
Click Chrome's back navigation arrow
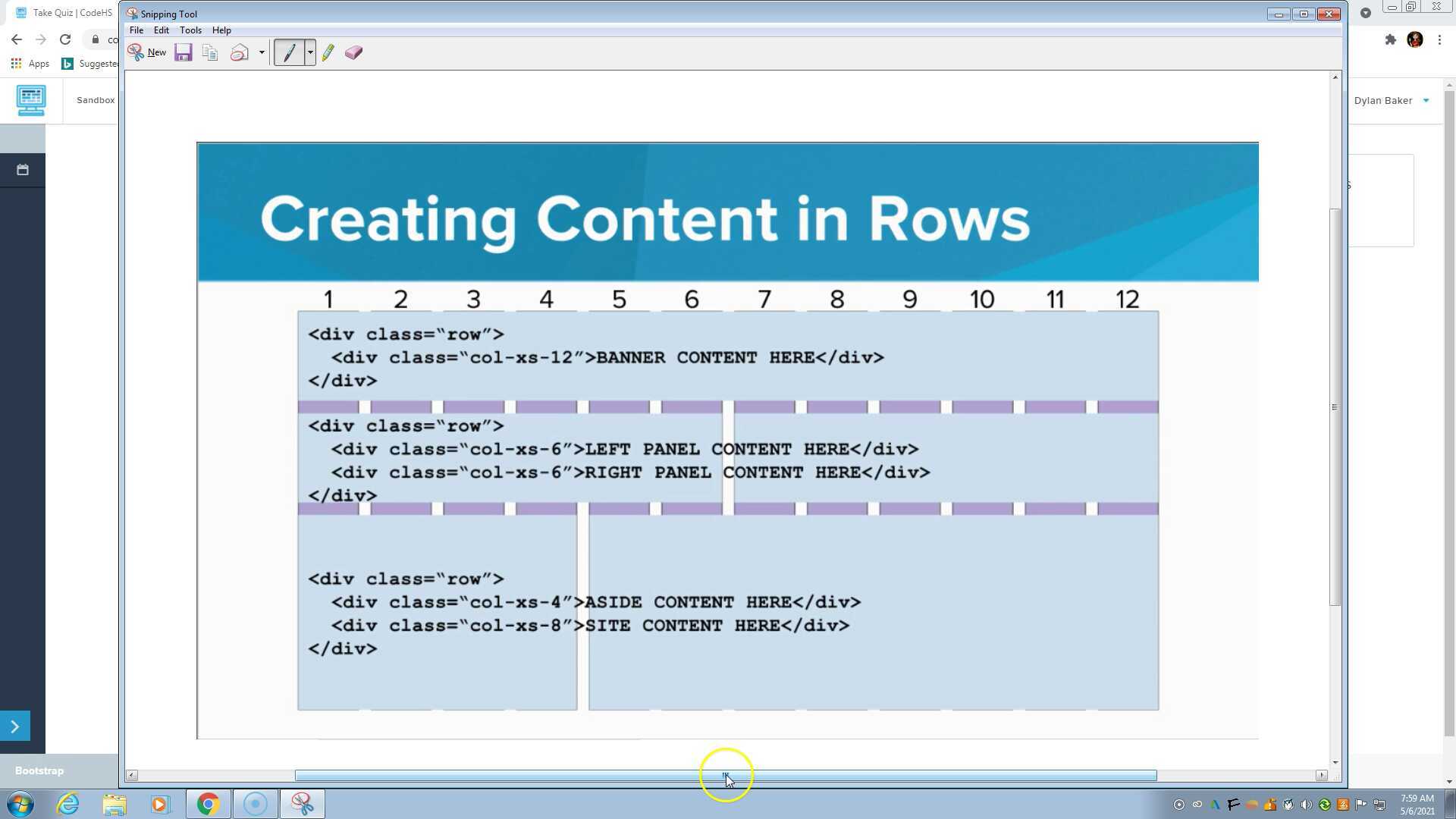point(17,39)
